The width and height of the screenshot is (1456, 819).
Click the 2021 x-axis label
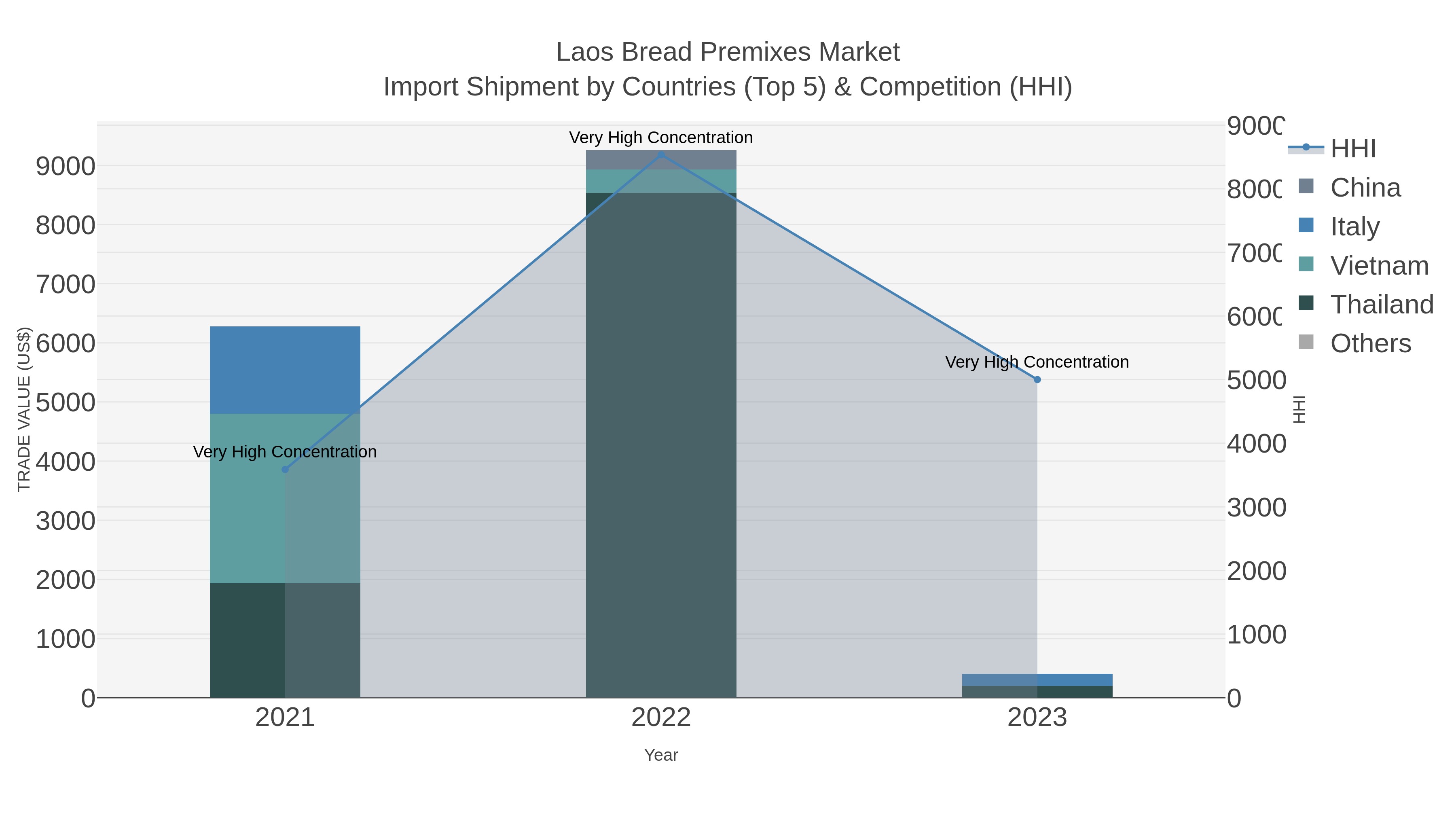coord(285,718)
